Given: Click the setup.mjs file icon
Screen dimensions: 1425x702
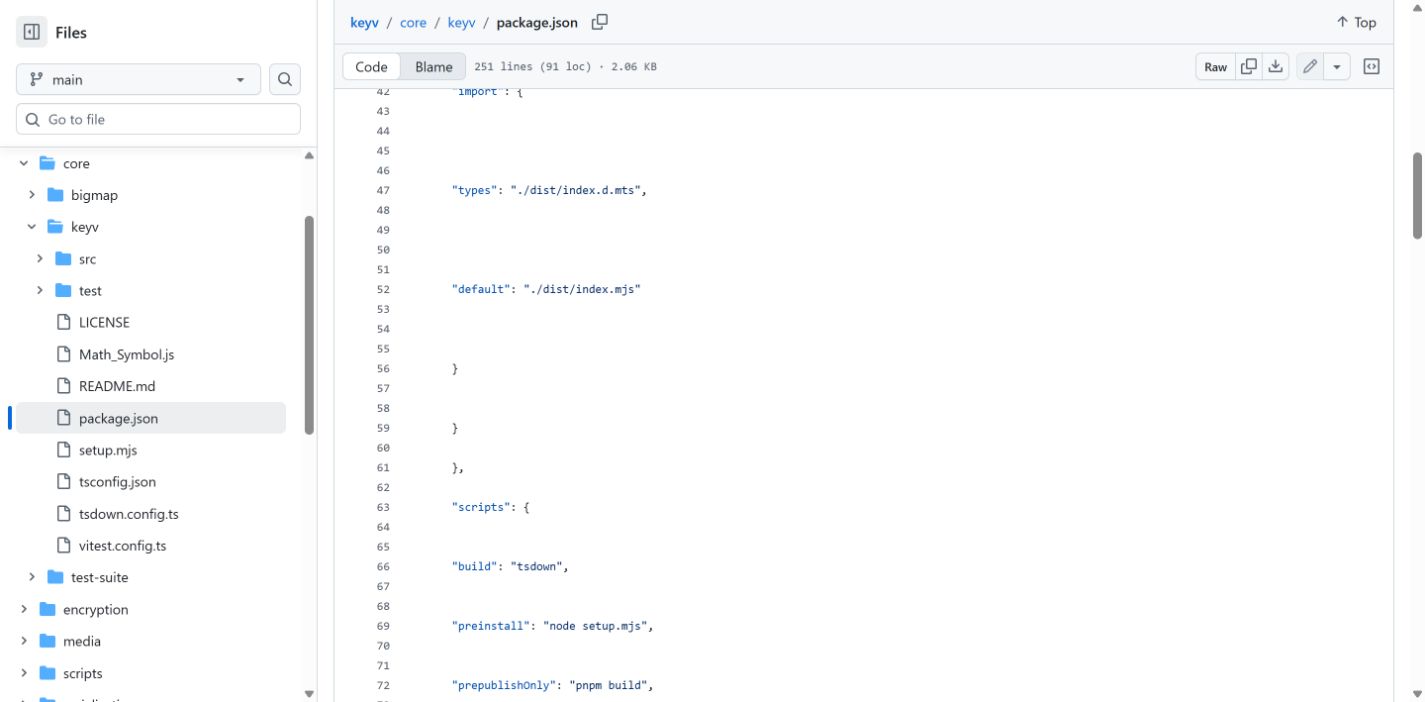Looking at the screenshot, I should pos(63,450).
